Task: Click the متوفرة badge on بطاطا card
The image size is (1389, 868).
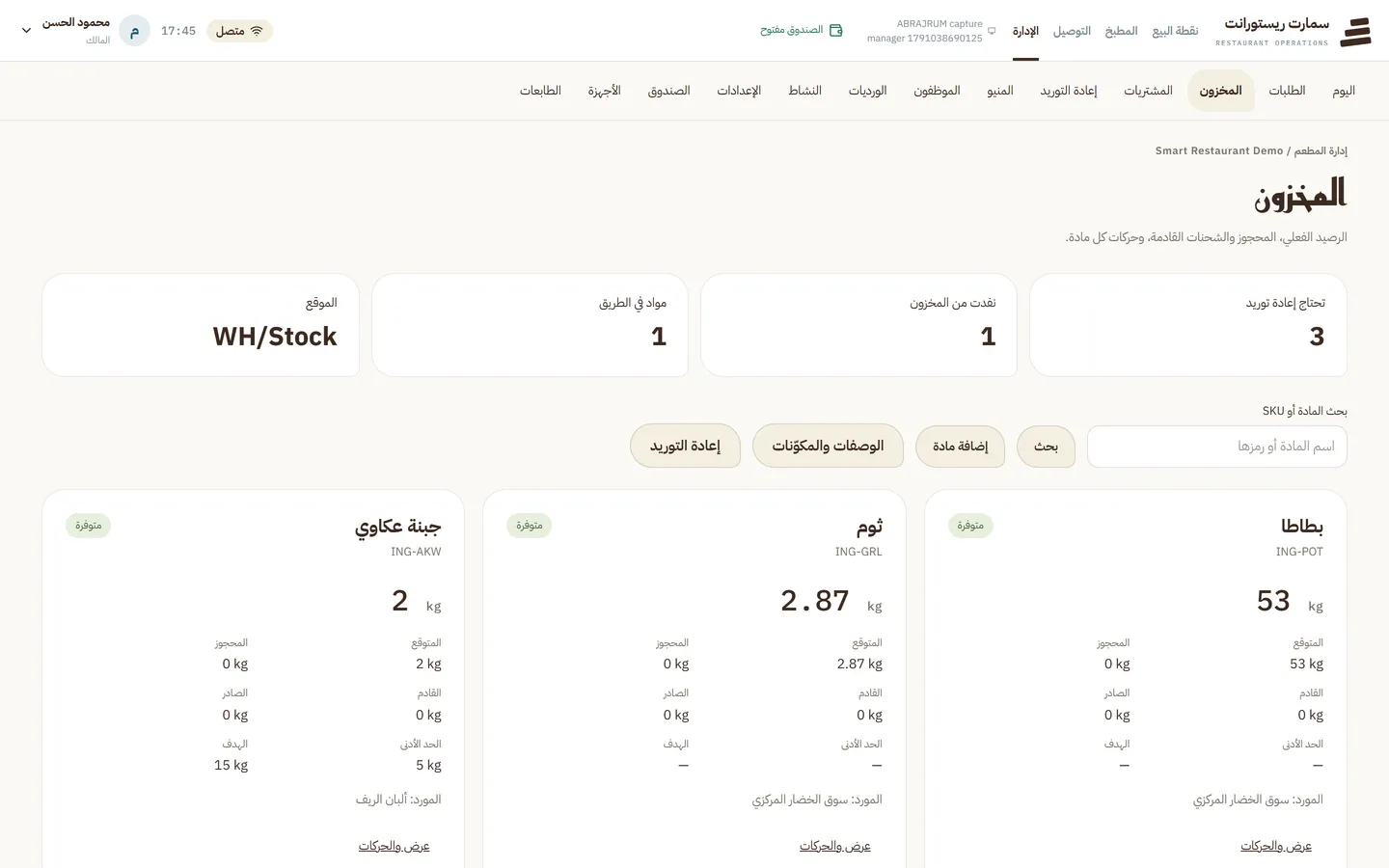Action: [970, 526]
